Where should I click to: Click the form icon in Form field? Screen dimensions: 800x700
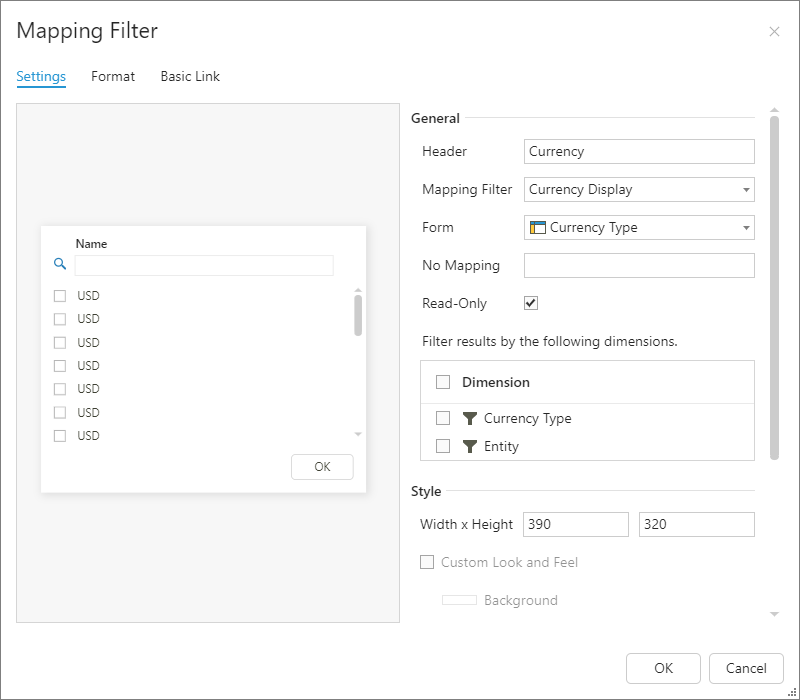click(538, 228)
